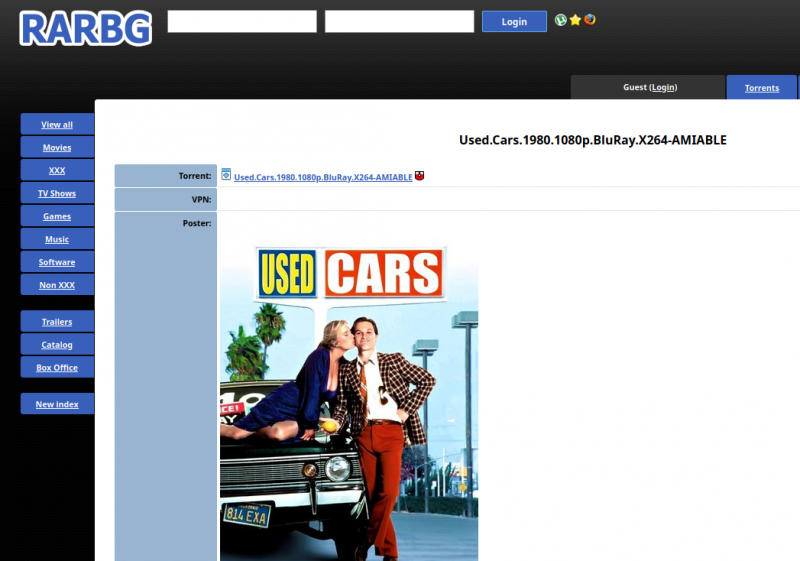Click the yellow star bookmark icon
Image resolution: width=800 pixels, height=561 pixels.
575,20
